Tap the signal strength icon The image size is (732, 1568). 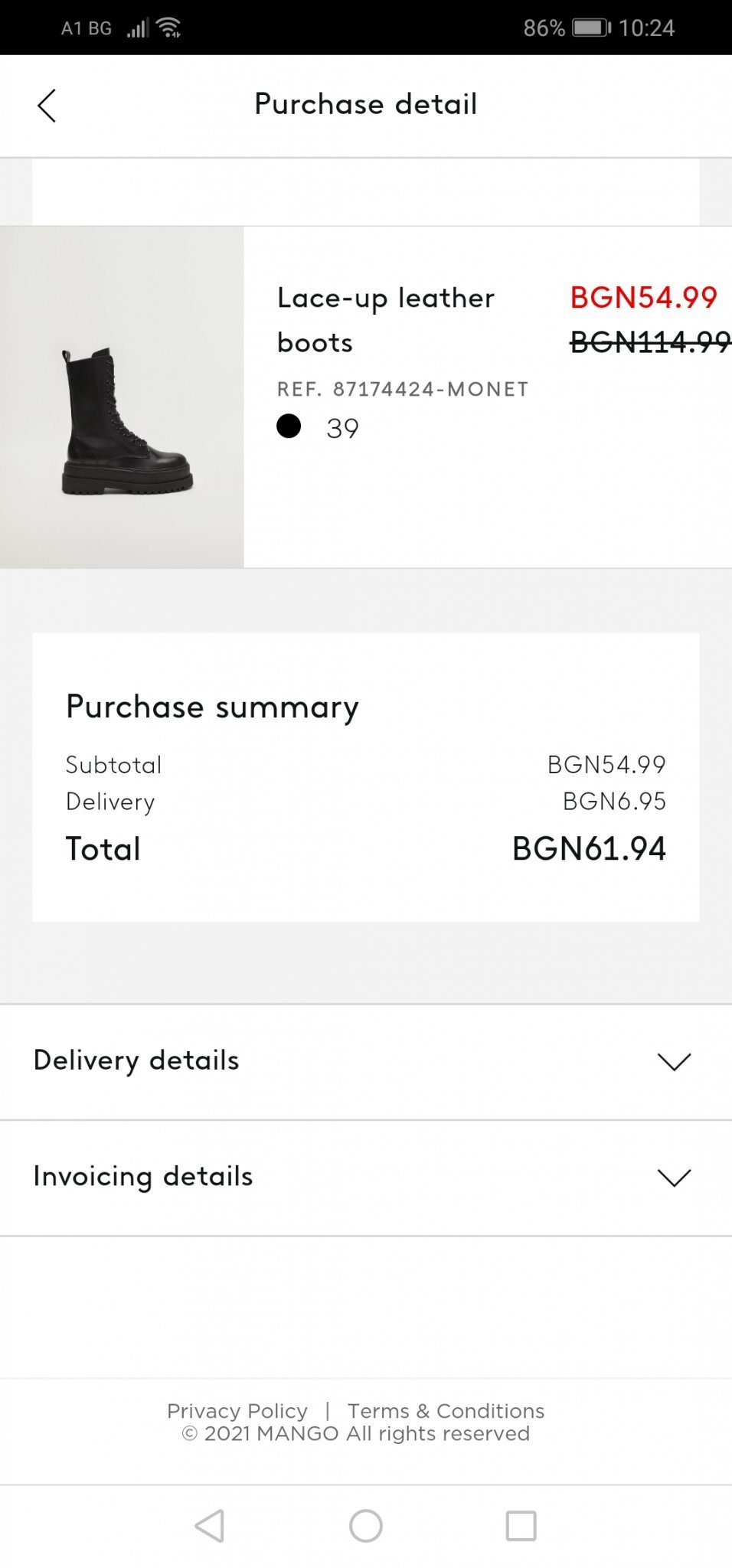coord(138,29)
